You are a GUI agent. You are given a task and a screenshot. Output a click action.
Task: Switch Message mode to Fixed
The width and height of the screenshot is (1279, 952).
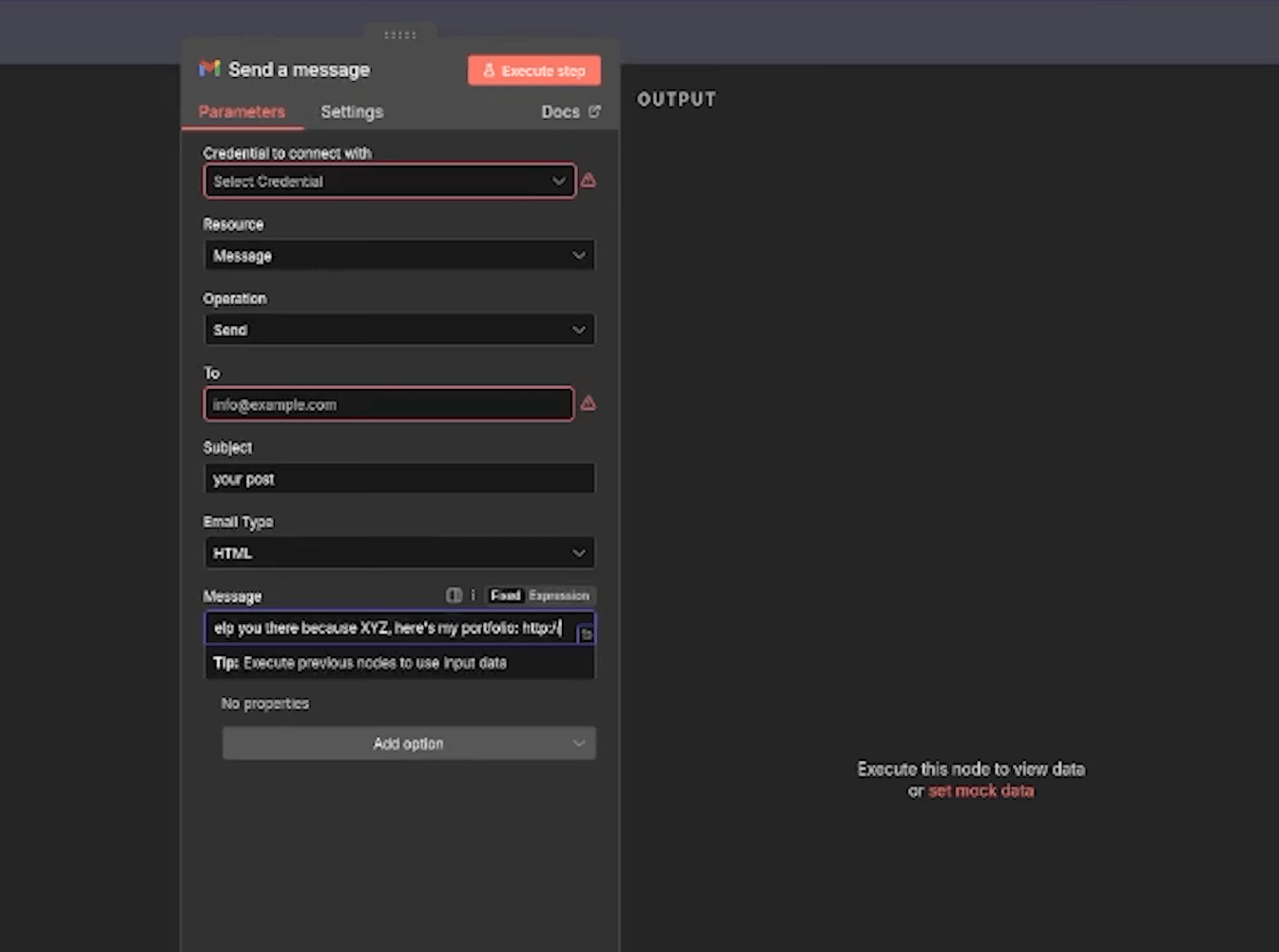click(505, 595)
